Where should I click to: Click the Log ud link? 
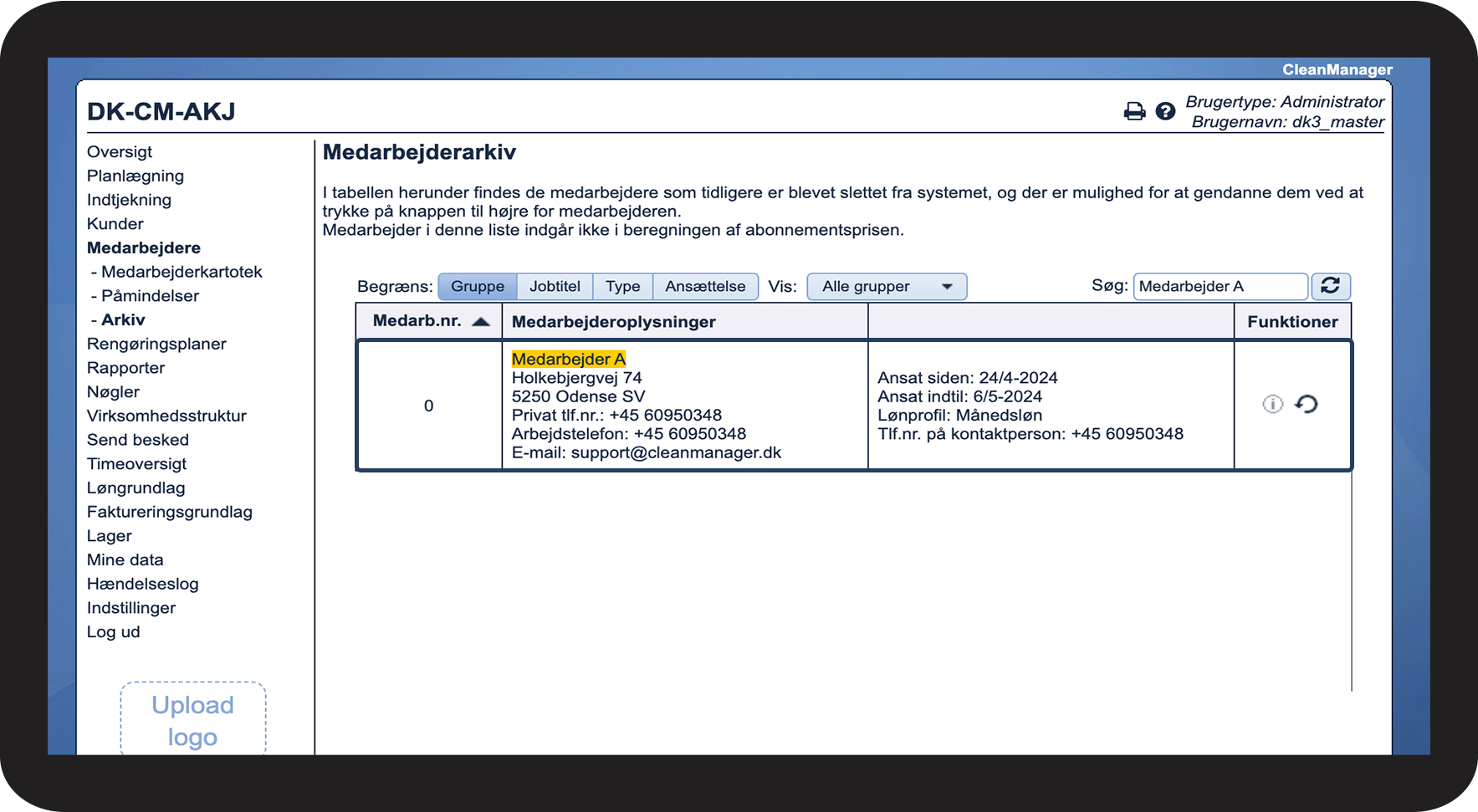[113, 632]
